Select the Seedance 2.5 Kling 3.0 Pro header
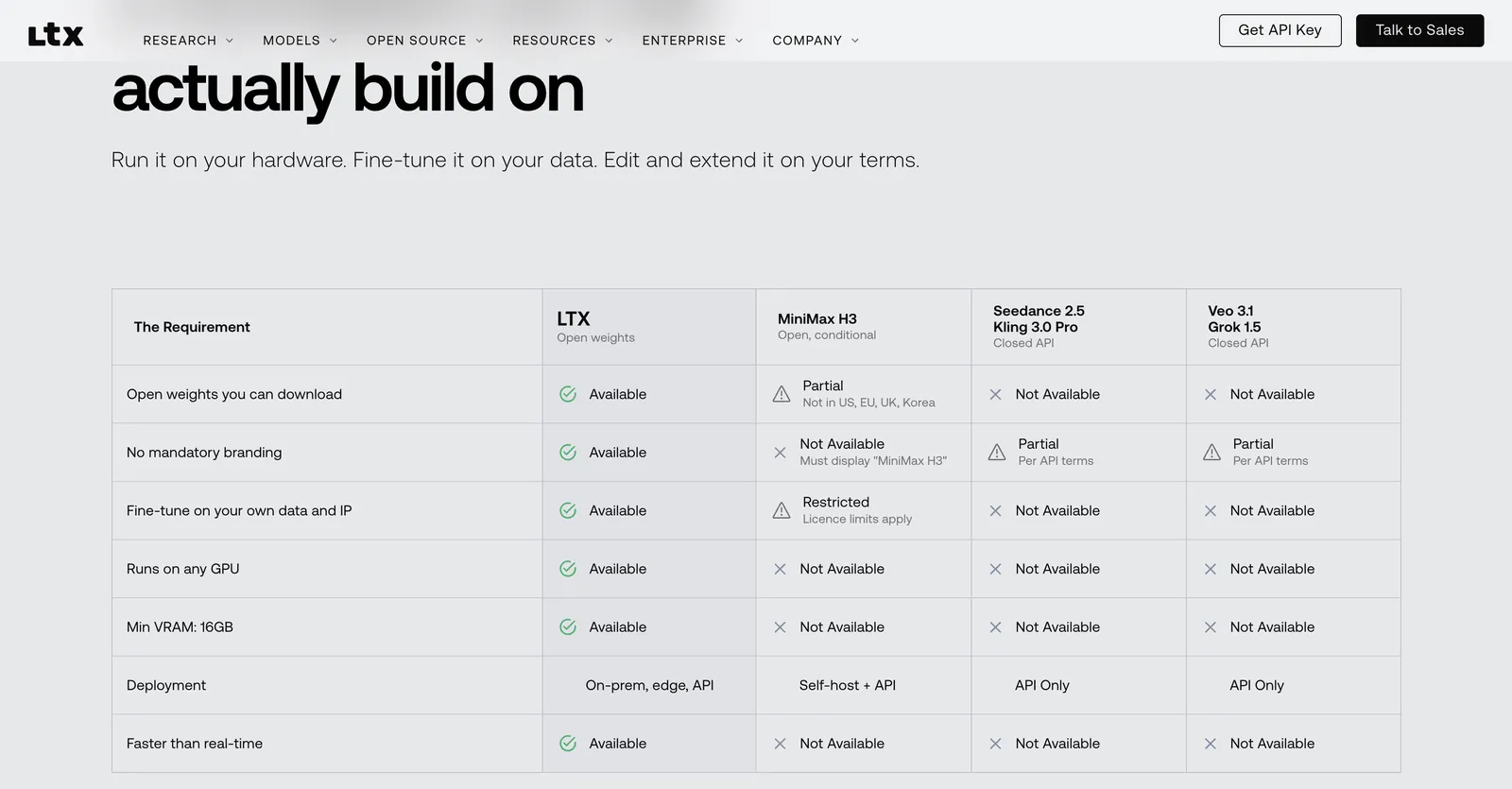The image size is (1512, 789). click(1079, 327)
